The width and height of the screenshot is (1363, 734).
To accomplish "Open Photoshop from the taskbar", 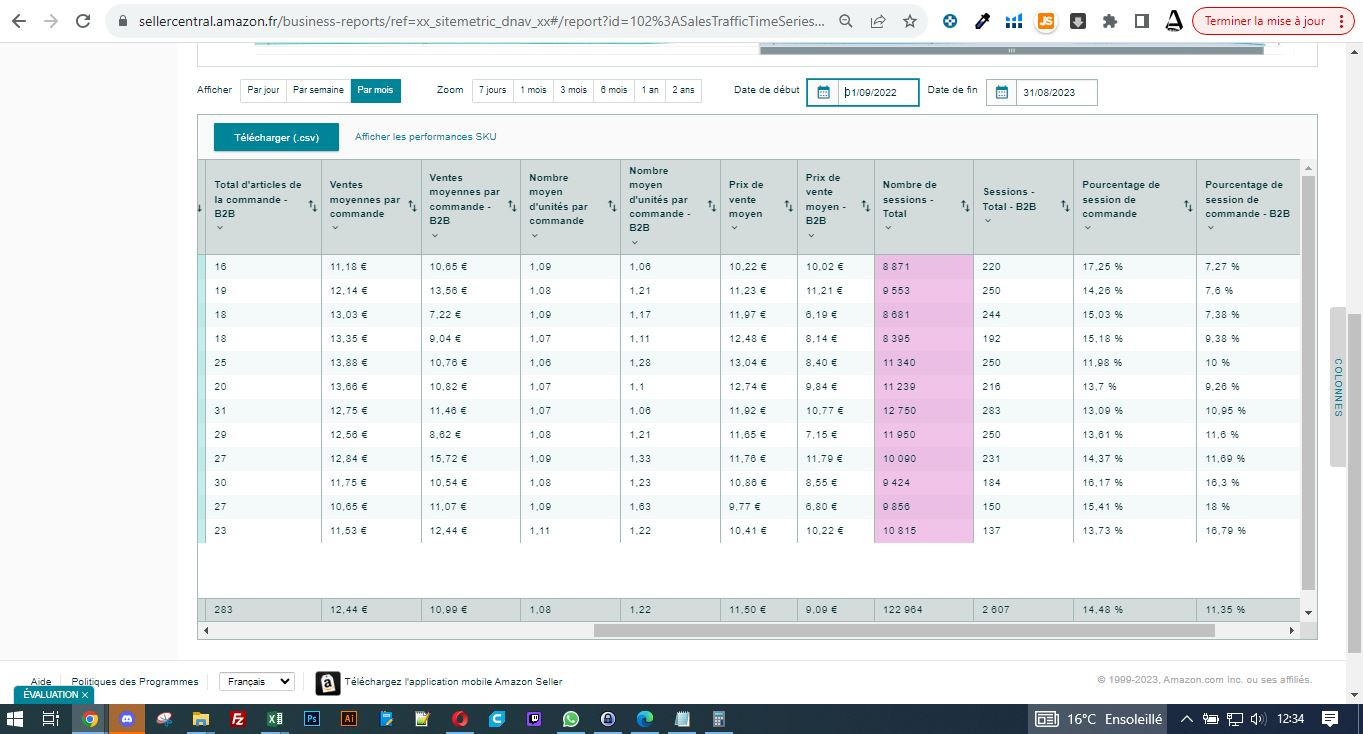I will point(312,719).
